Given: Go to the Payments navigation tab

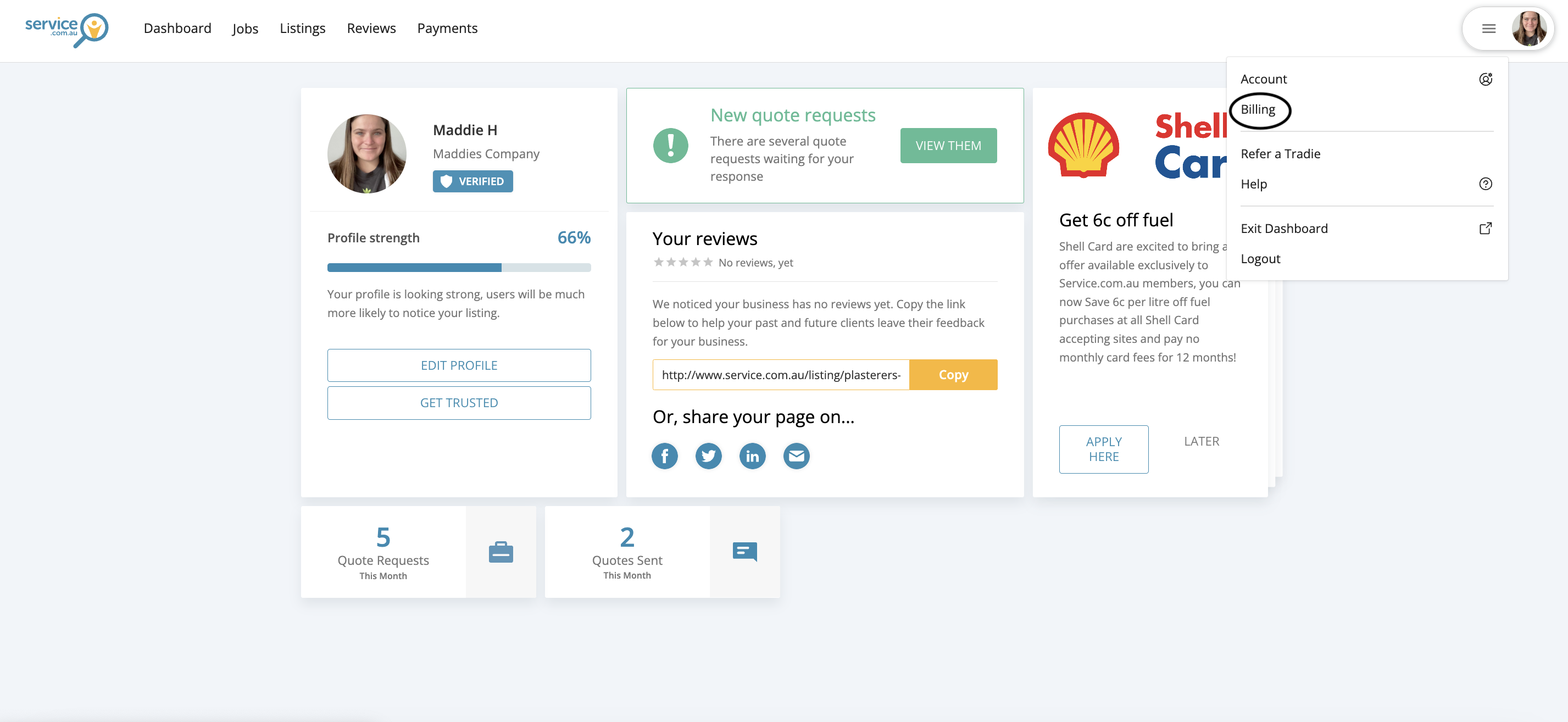Looking at the screenshot, I should [447, 29].
